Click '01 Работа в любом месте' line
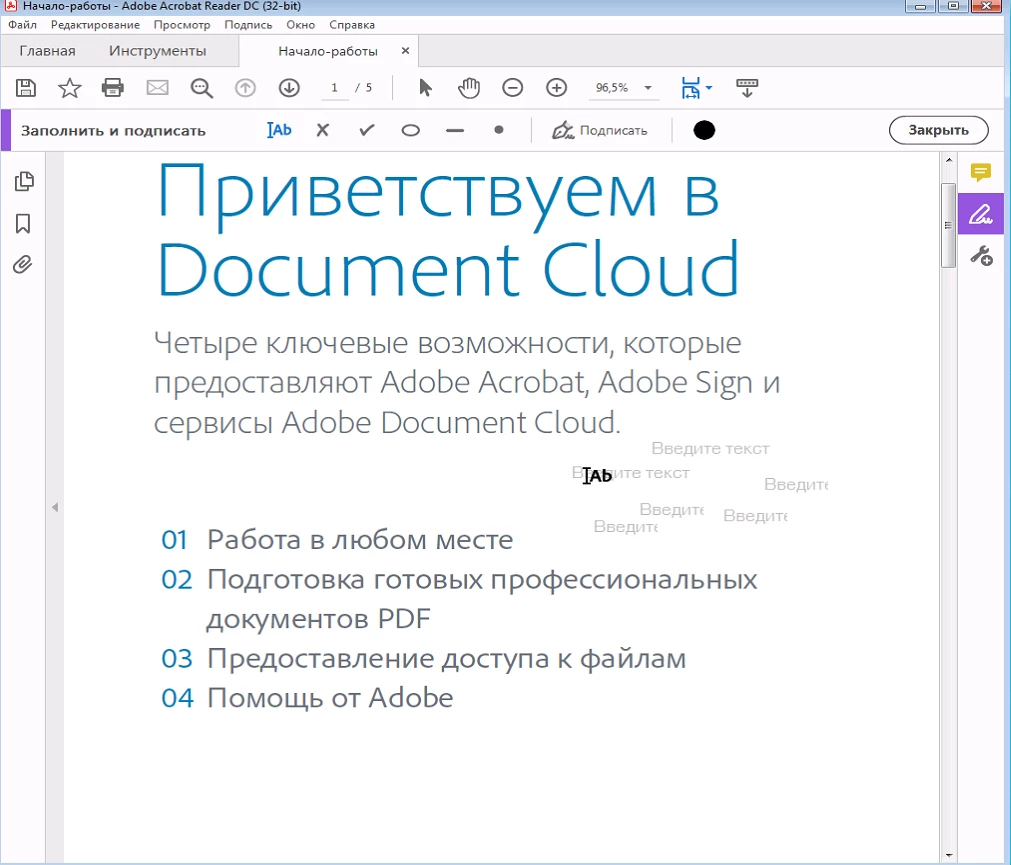The height and width of the screenshot is (865, 1011). [337, 539]
